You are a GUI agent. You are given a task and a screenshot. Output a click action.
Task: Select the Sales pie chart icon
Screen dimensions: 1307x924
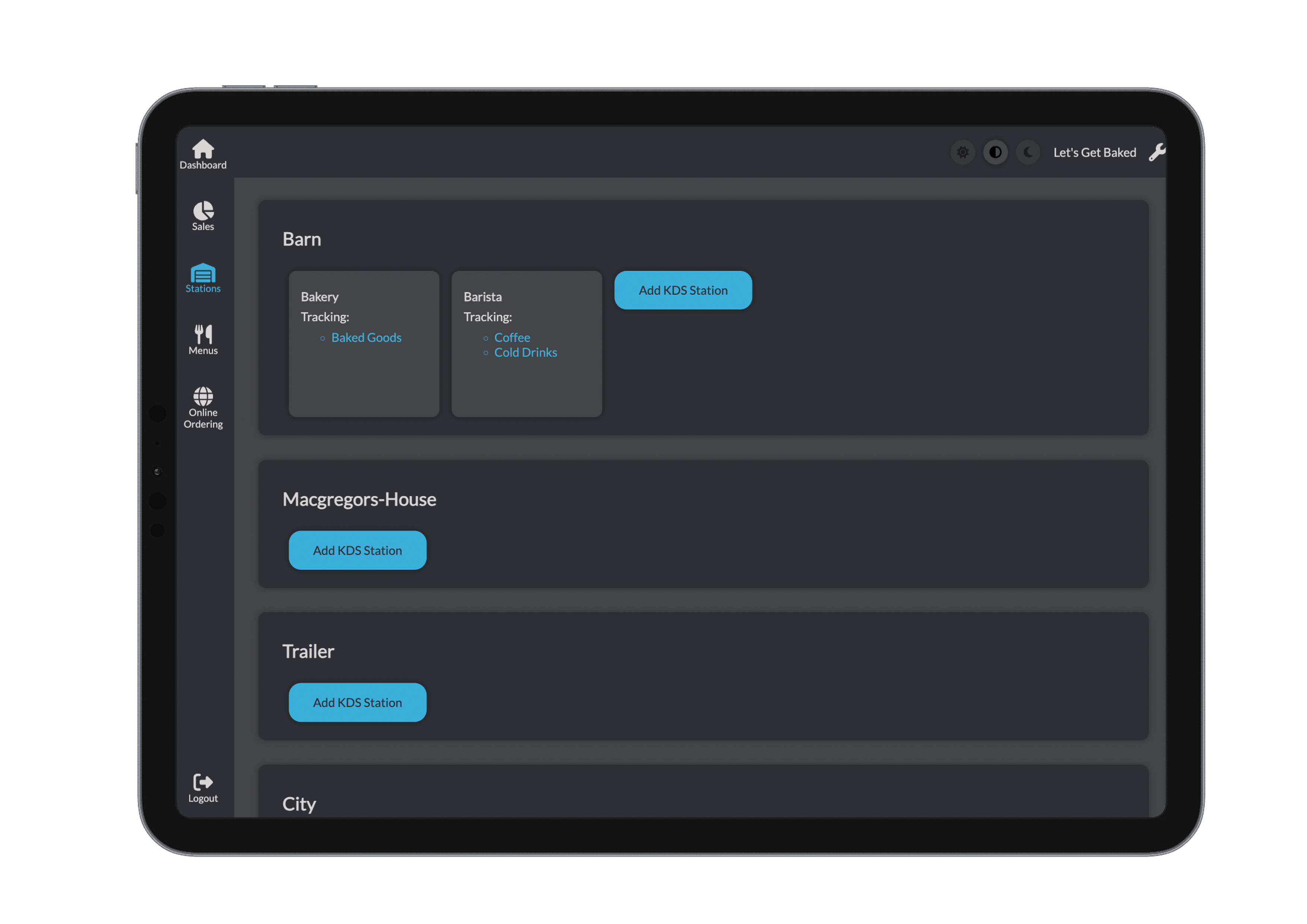[203, 215]
